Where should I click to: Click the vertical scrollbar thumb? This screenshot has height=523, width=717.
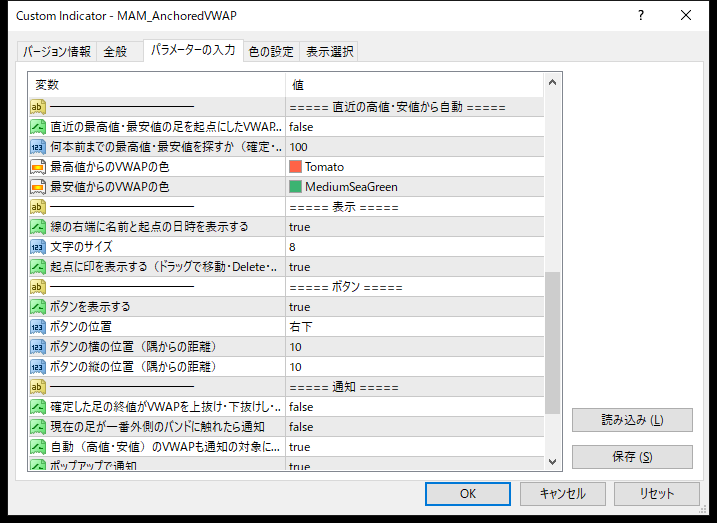(552, 343)
